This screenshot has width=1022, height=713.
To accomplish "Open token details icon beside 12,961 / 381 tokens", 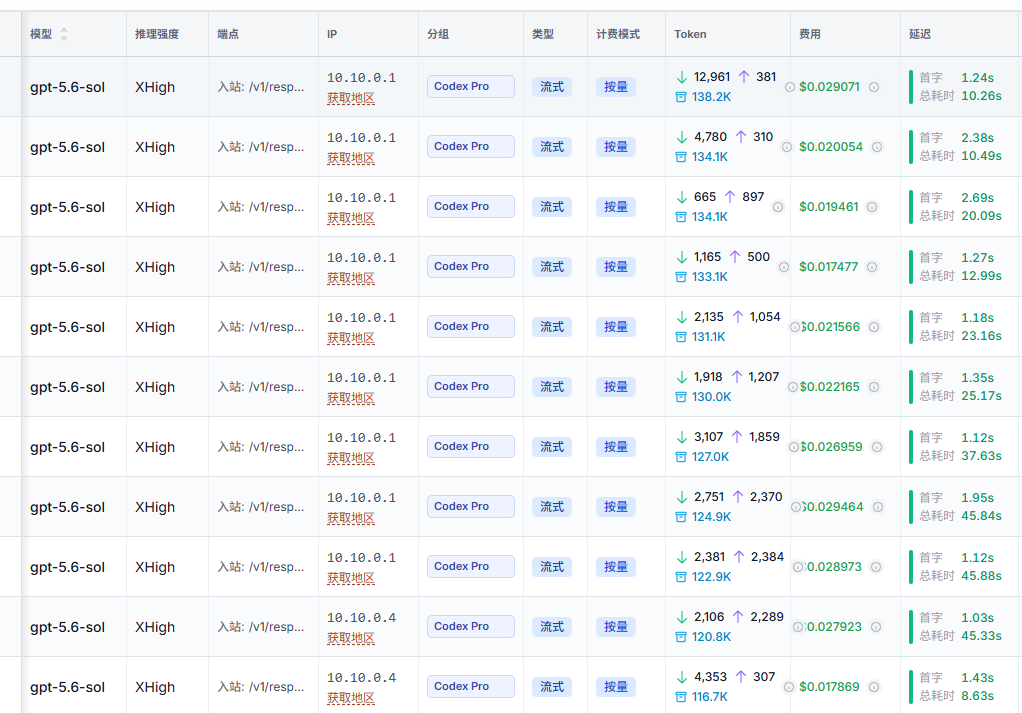I will click(789, 87).
